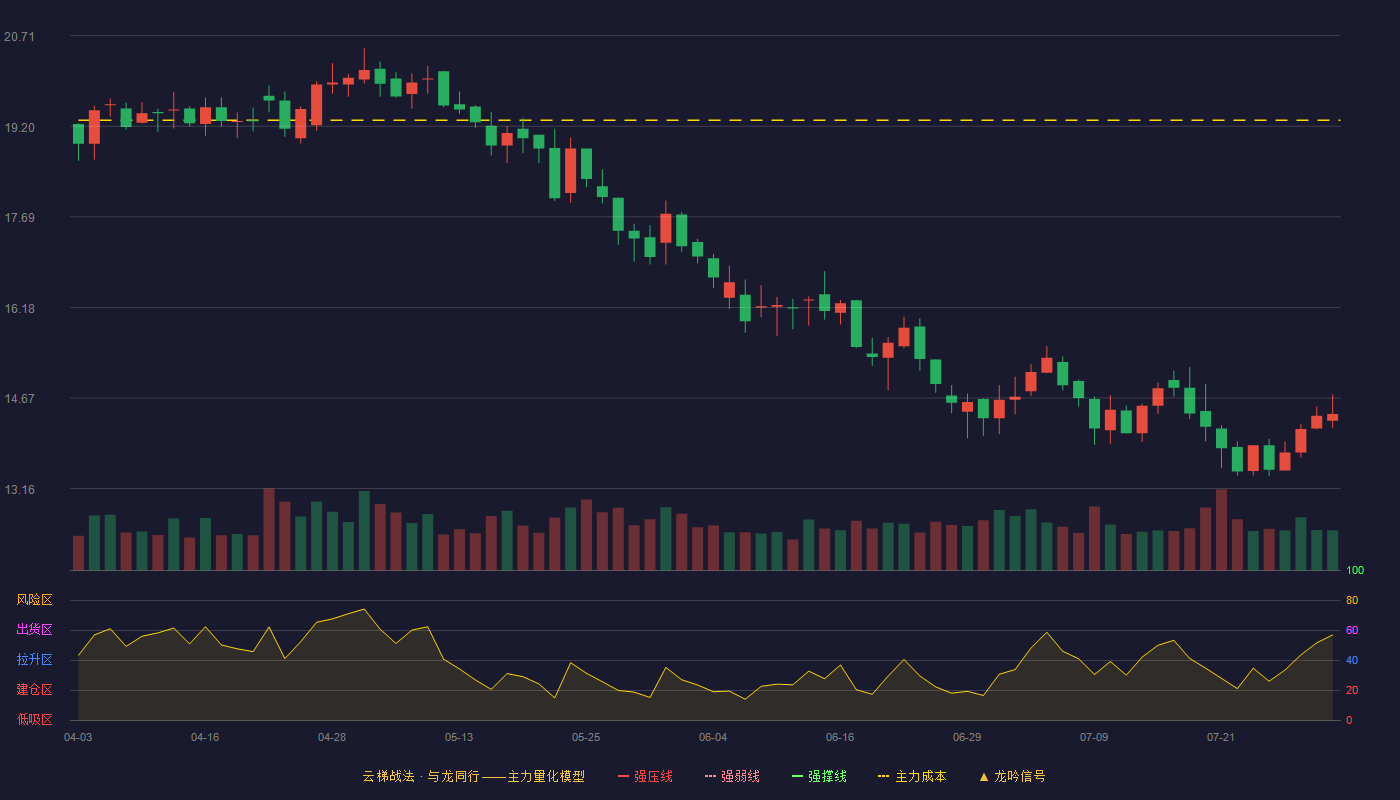Click the 出货区 zone label
Viewport: 1400px width, 800px height.
[35, 630]
